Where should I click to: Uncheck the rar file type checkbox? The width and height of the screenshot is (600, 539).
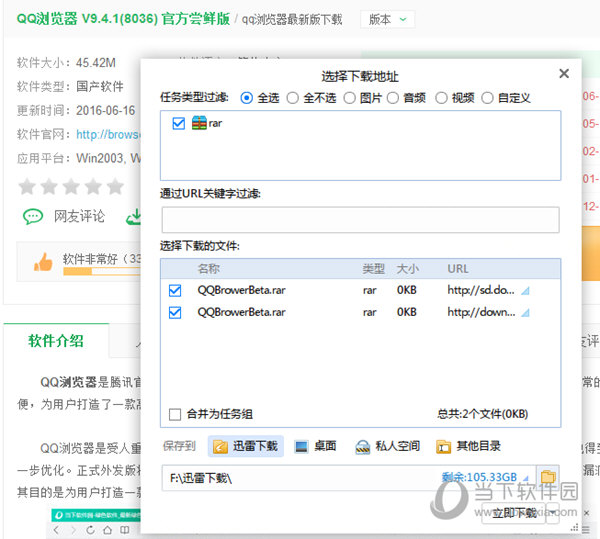(x=178, y=123)
